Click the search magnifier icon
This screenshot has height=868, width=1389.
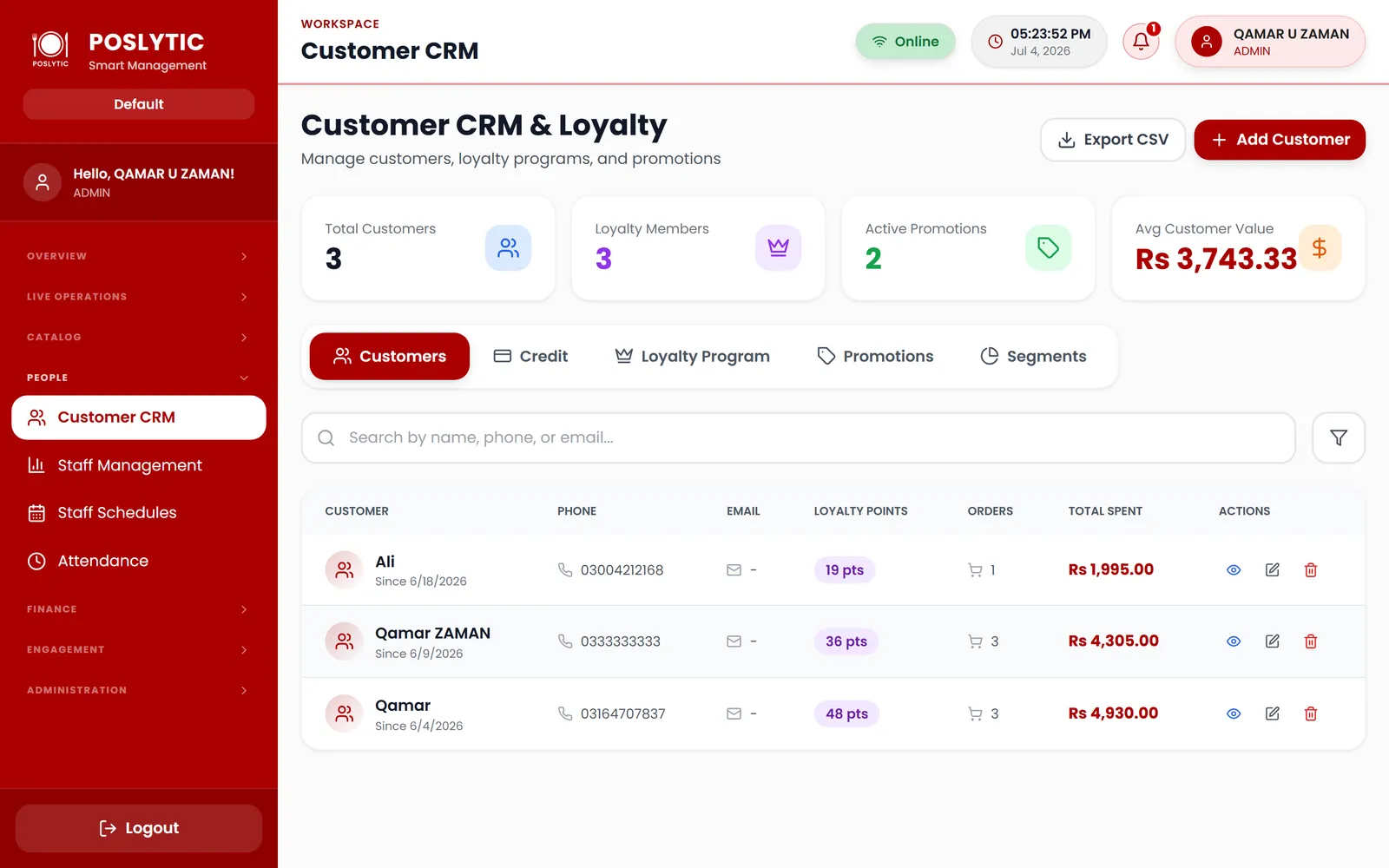point(326,437)
